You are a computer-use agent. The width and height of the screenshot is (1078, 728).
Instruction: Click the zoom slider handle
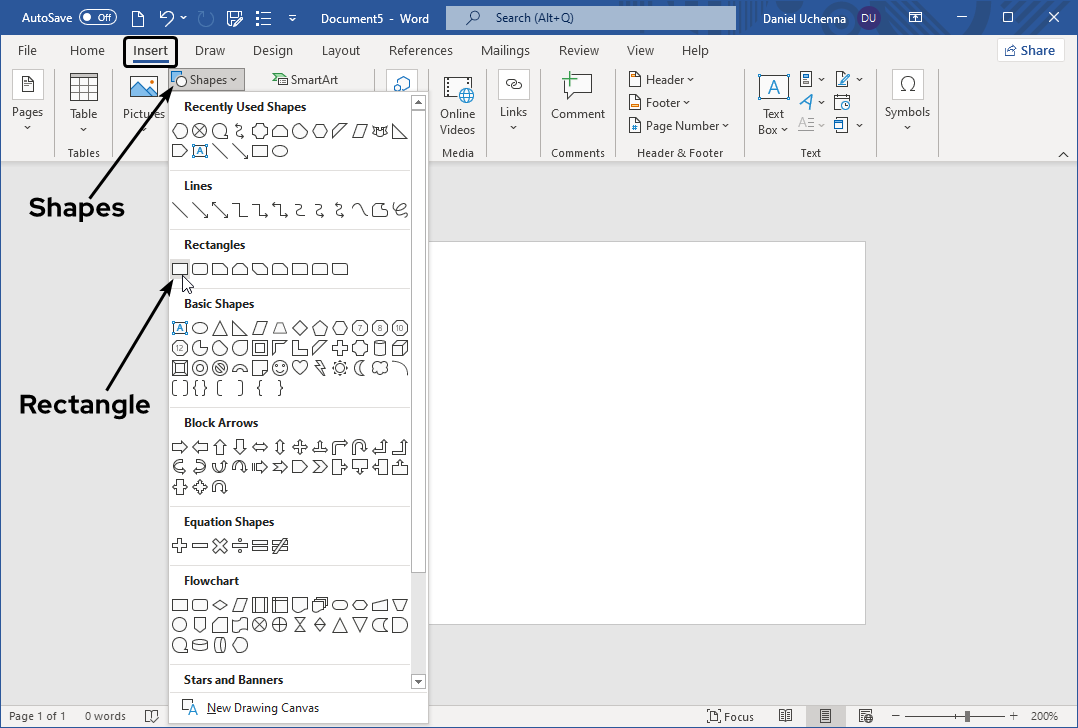tap(966, 716)
